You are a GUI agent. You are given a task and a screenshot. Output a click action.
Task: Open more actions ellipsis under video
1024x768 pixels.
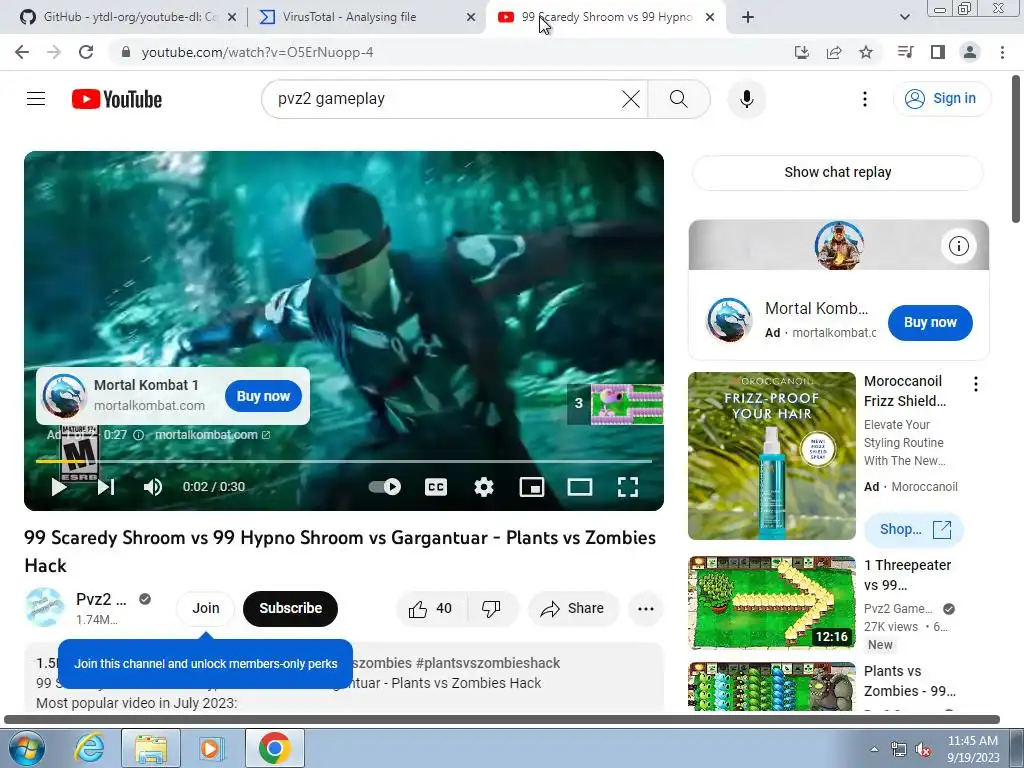coord(646,609)
